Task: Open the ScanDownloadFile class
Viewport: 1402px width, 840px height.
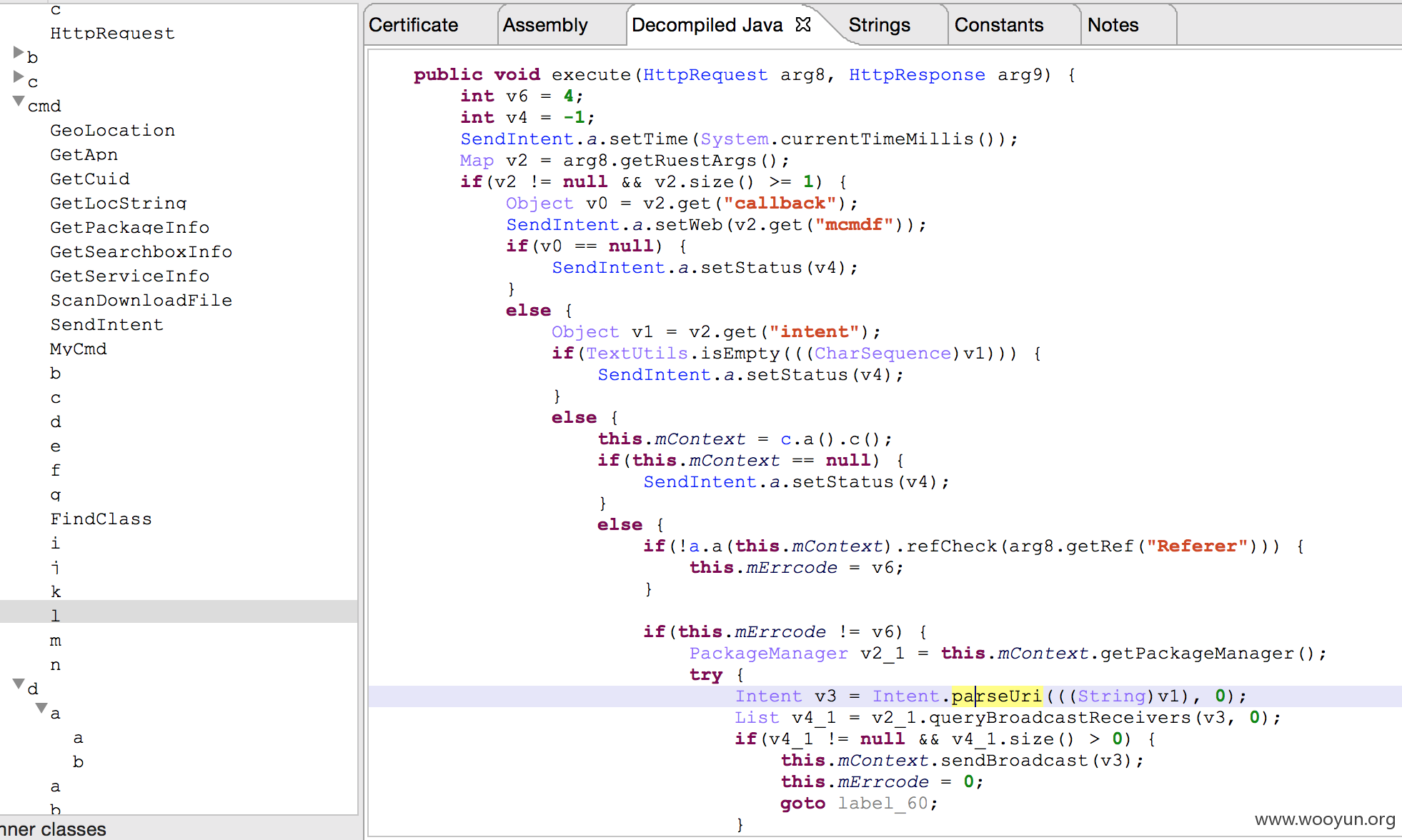Action: coord(141,300)
